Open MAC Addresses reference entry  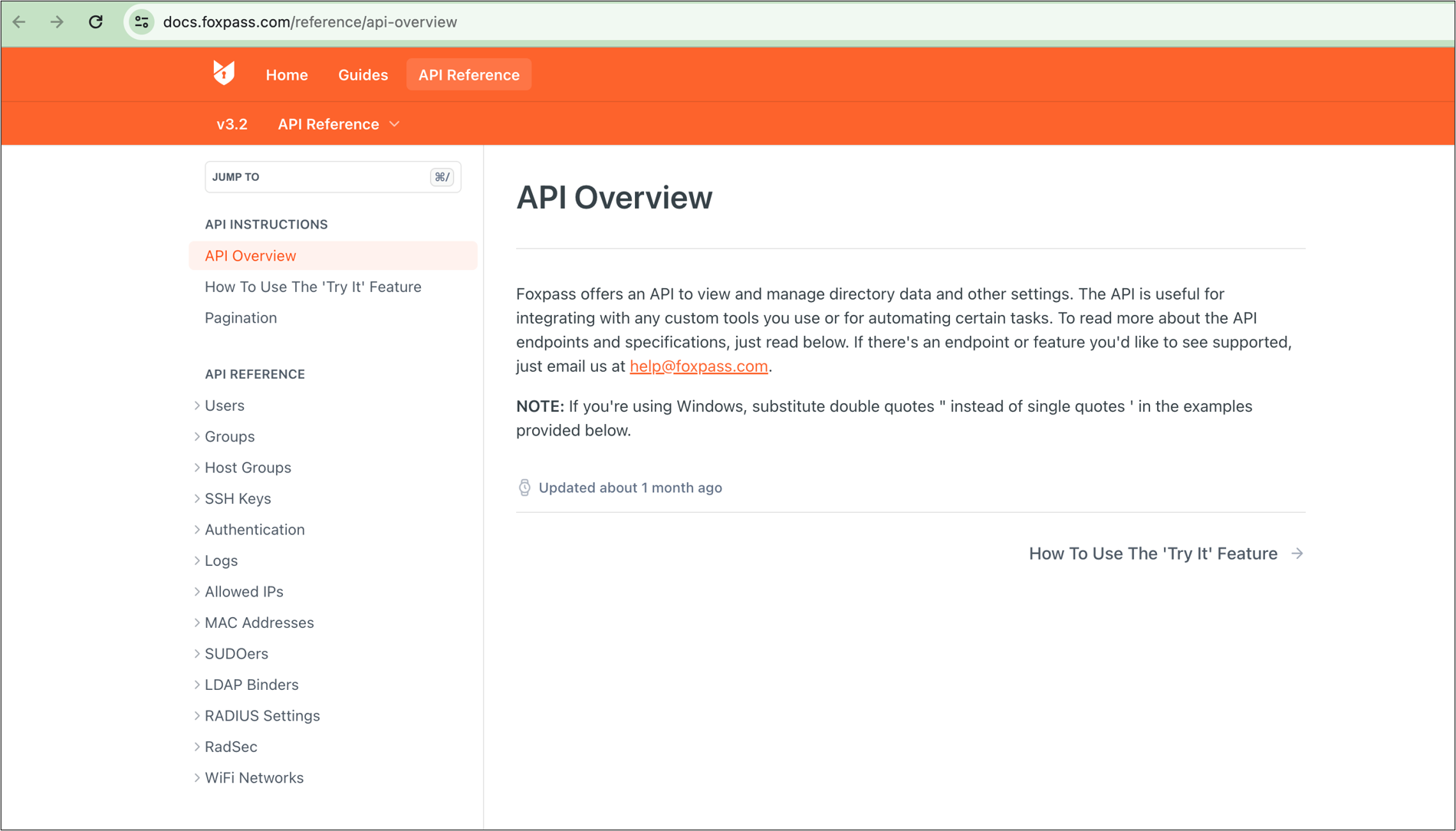(x=259, y=622)
